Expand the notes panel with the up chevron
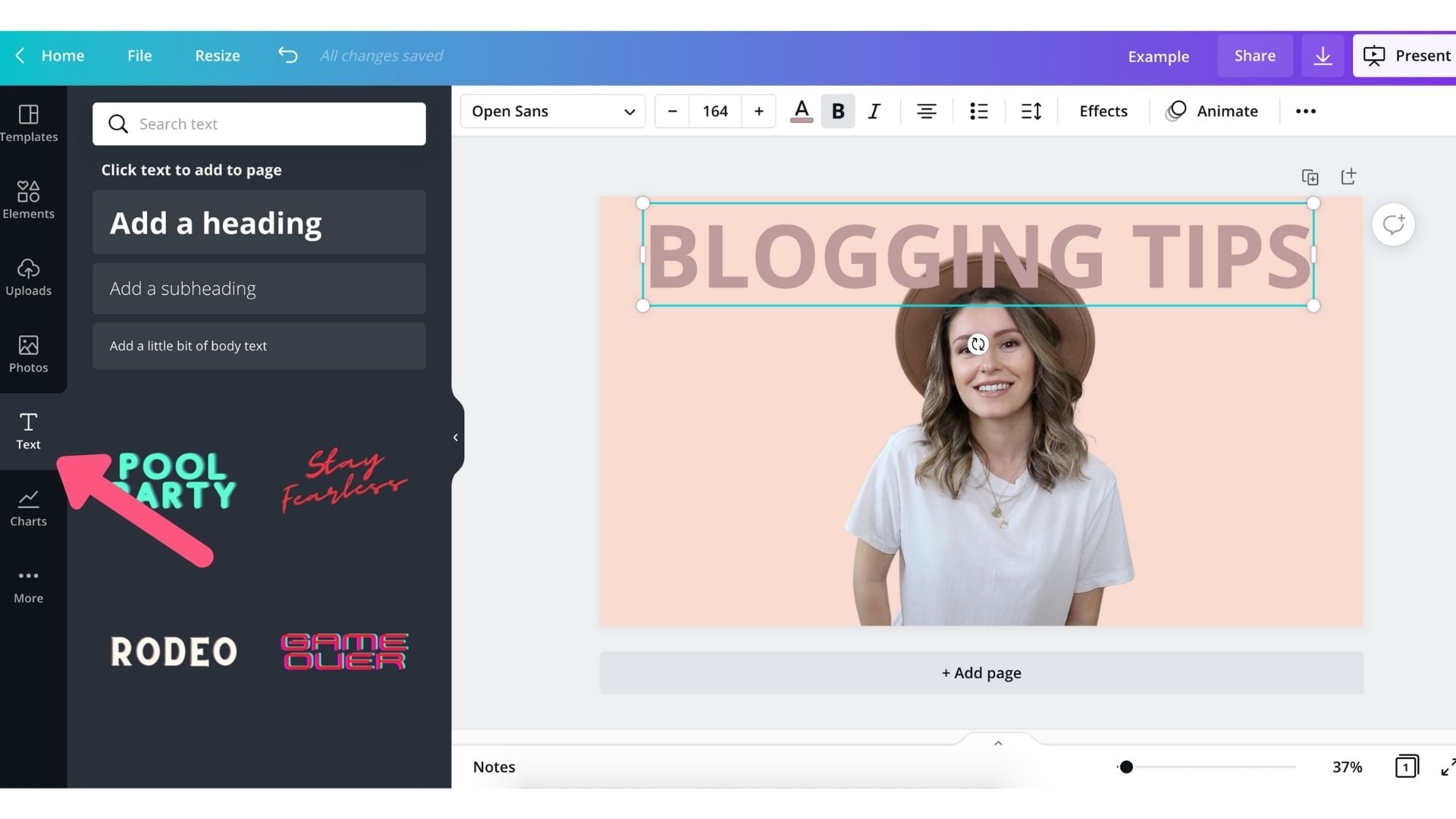The height and width of the screenshot is (819, 1456). tap(998, 743)
